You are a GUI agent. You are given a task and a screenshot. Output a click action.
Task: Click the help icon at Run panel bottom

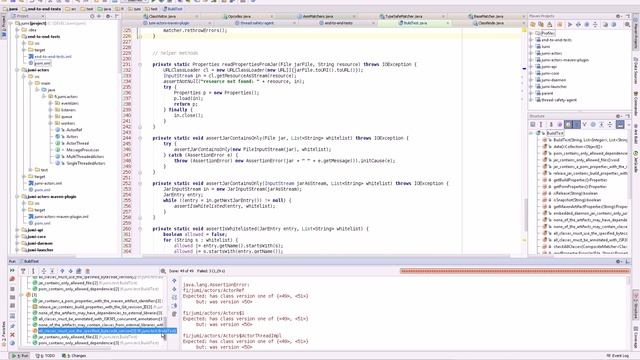[12, 343]
